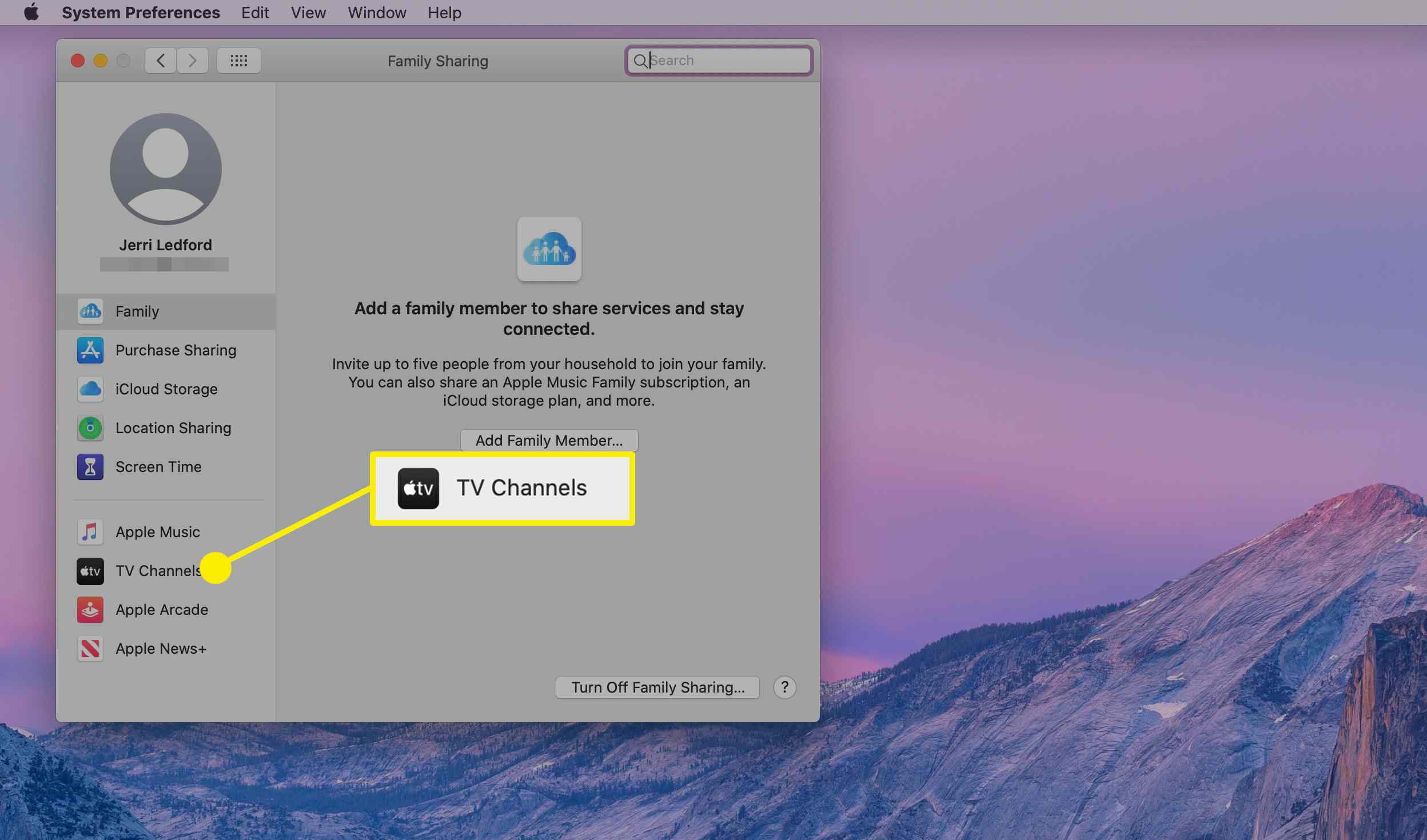Screen dimensions: 1427x840
Task: Open the System Preferences menu
Action: pos(141,13)
